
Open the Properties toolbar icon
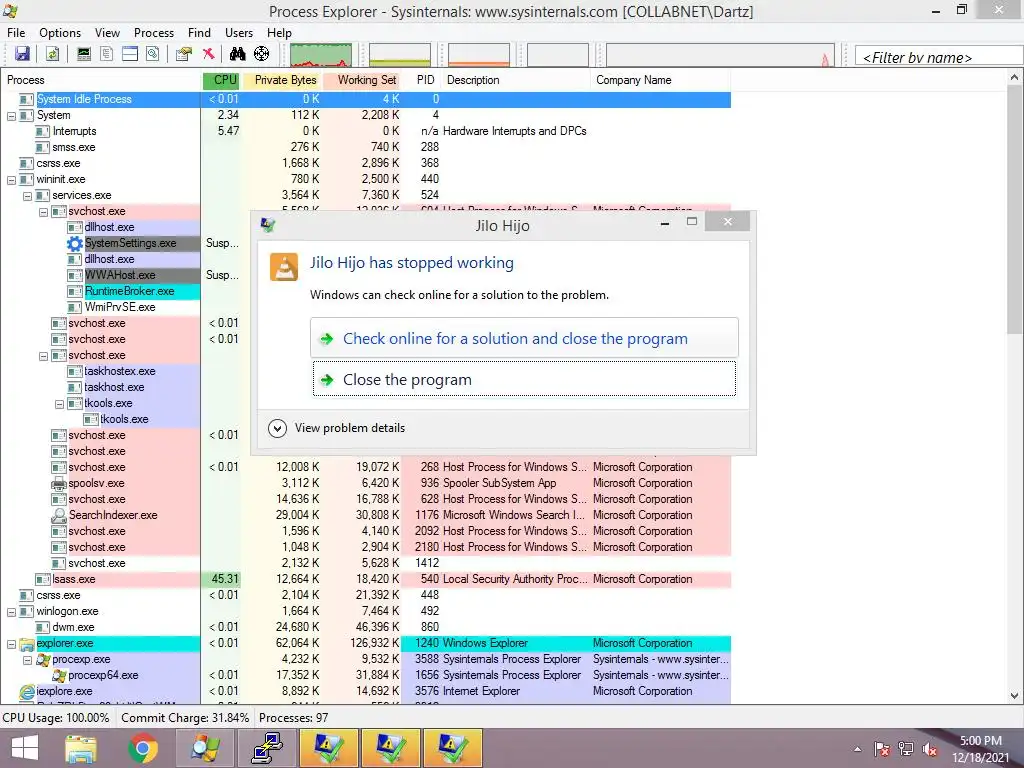pos(184,54)
